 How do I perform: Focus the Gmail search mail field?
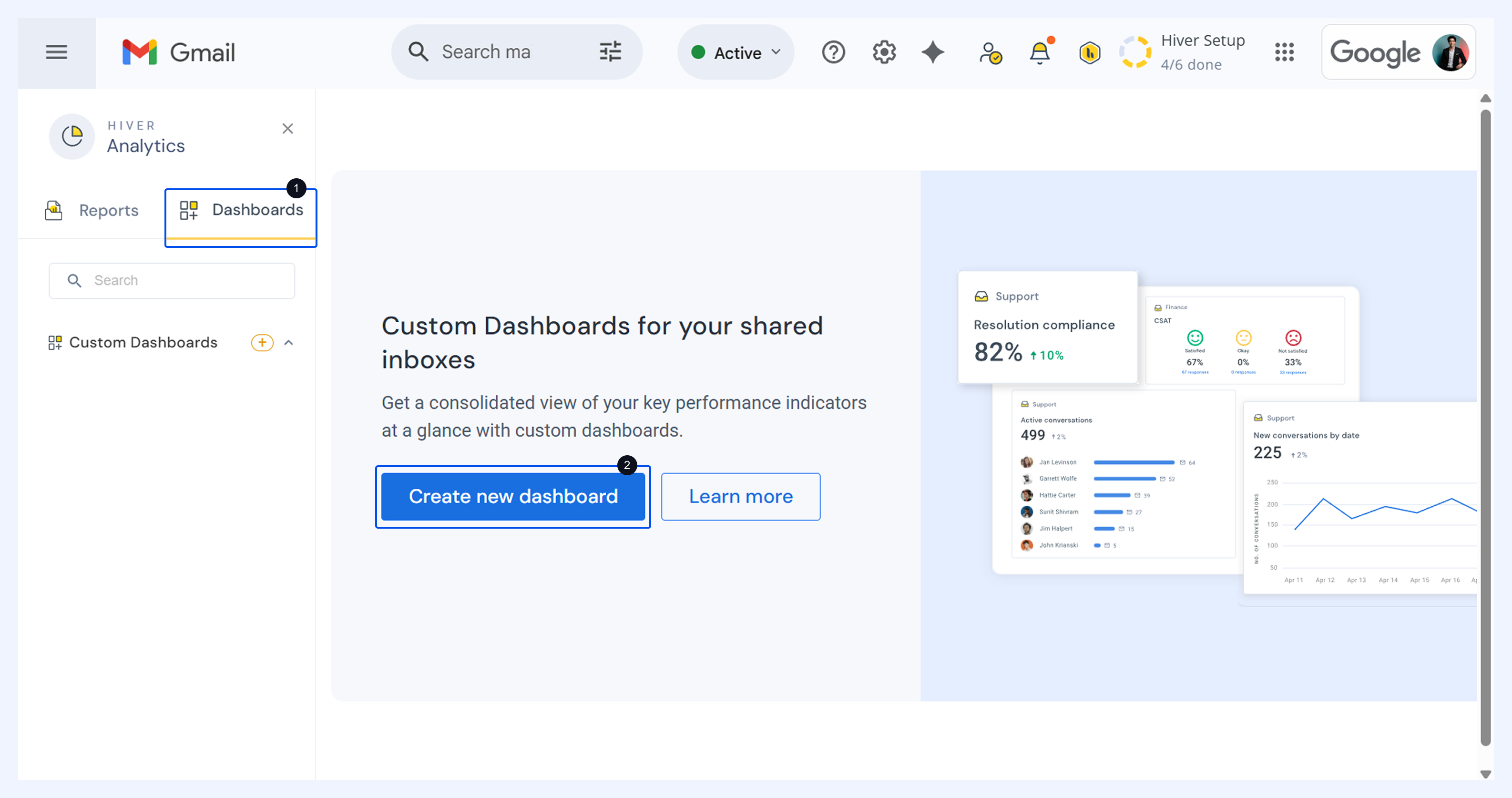click(517, 51)
